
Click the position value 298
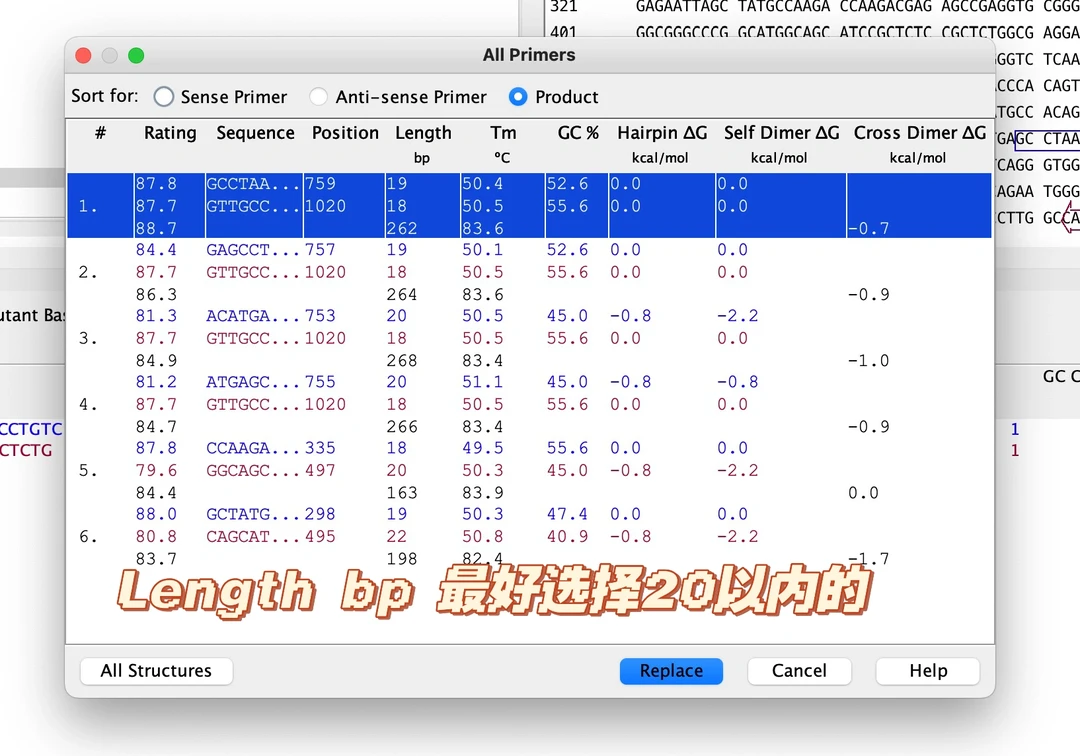[320, 514]
